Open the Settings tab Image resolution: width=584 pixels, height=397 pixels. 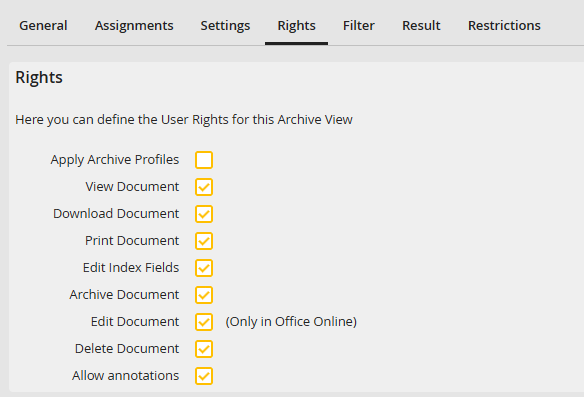(225, 25)
